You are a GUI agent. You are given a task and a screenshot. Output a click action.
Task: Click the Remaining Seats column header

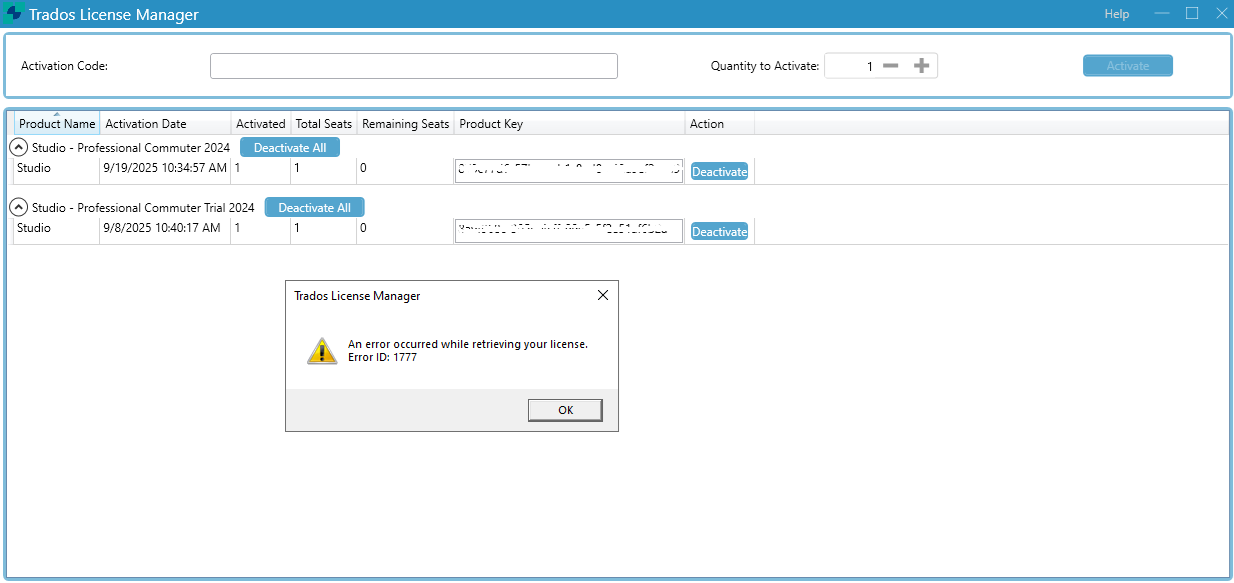[x=404, y=123]
